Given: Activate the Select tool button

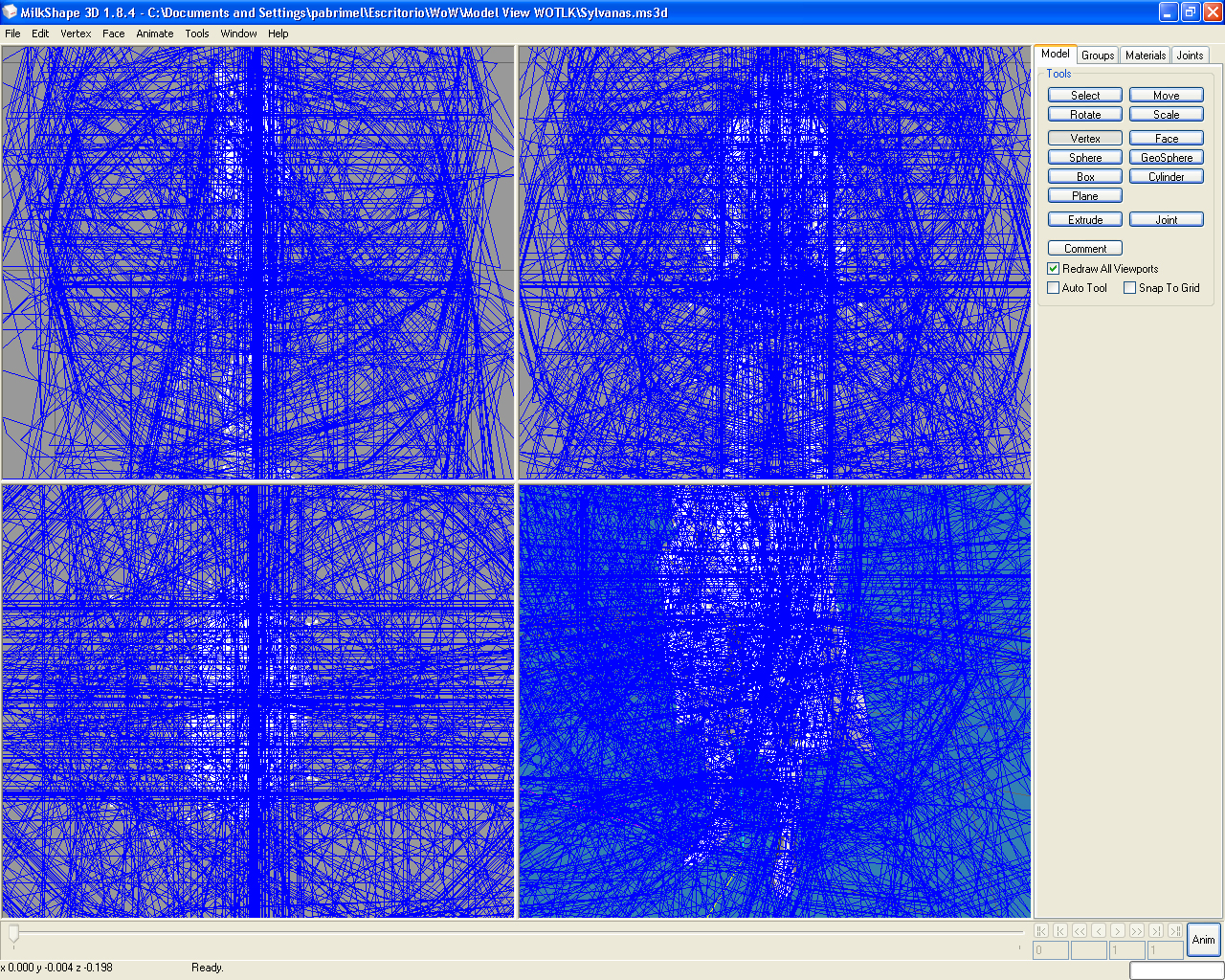Looking at the screenshot, I should 1085,95.
